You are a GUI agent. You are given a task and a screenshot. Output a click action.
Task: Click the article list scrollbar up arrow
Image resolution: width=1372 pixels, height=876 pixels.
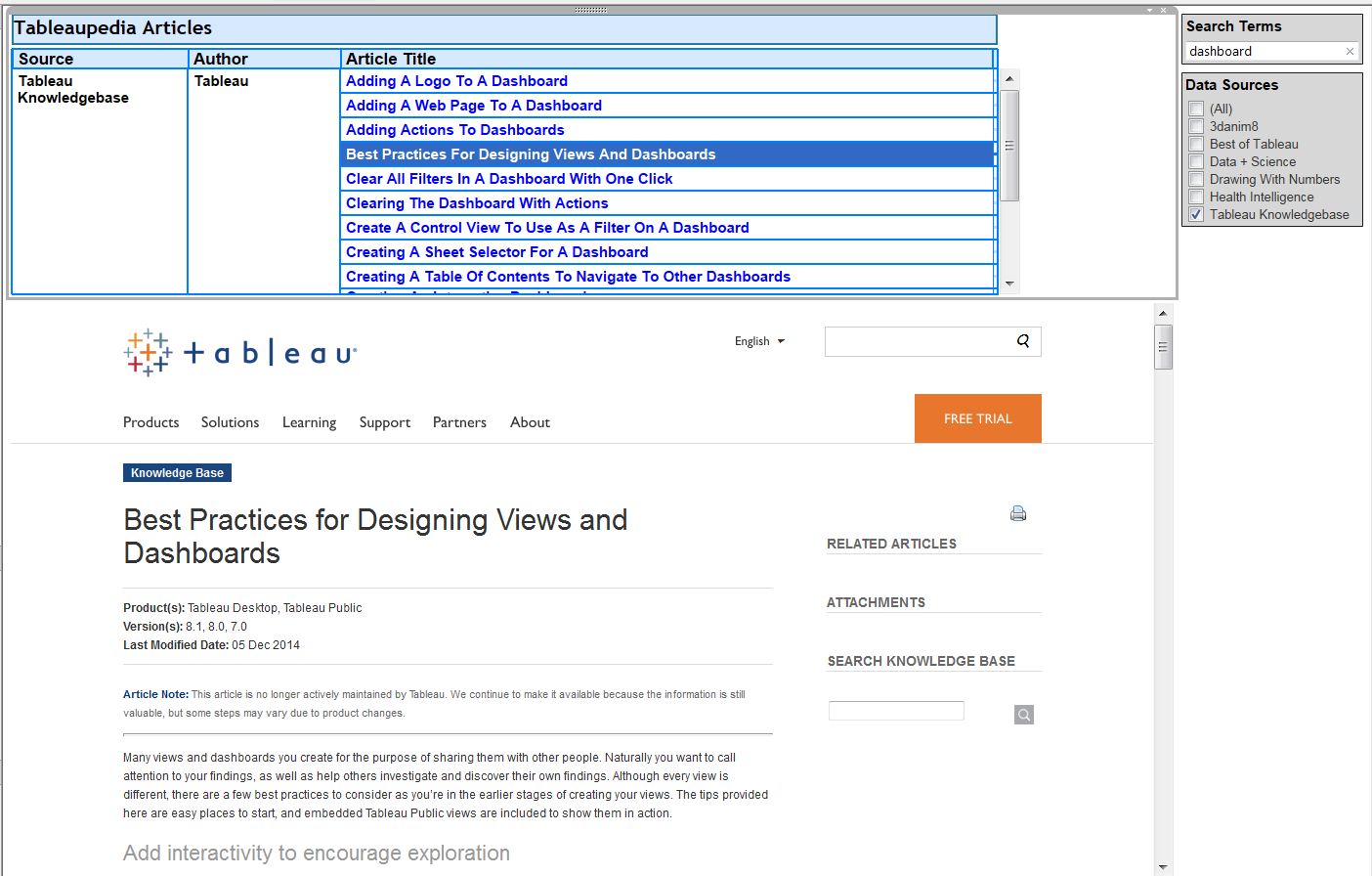1009,78
